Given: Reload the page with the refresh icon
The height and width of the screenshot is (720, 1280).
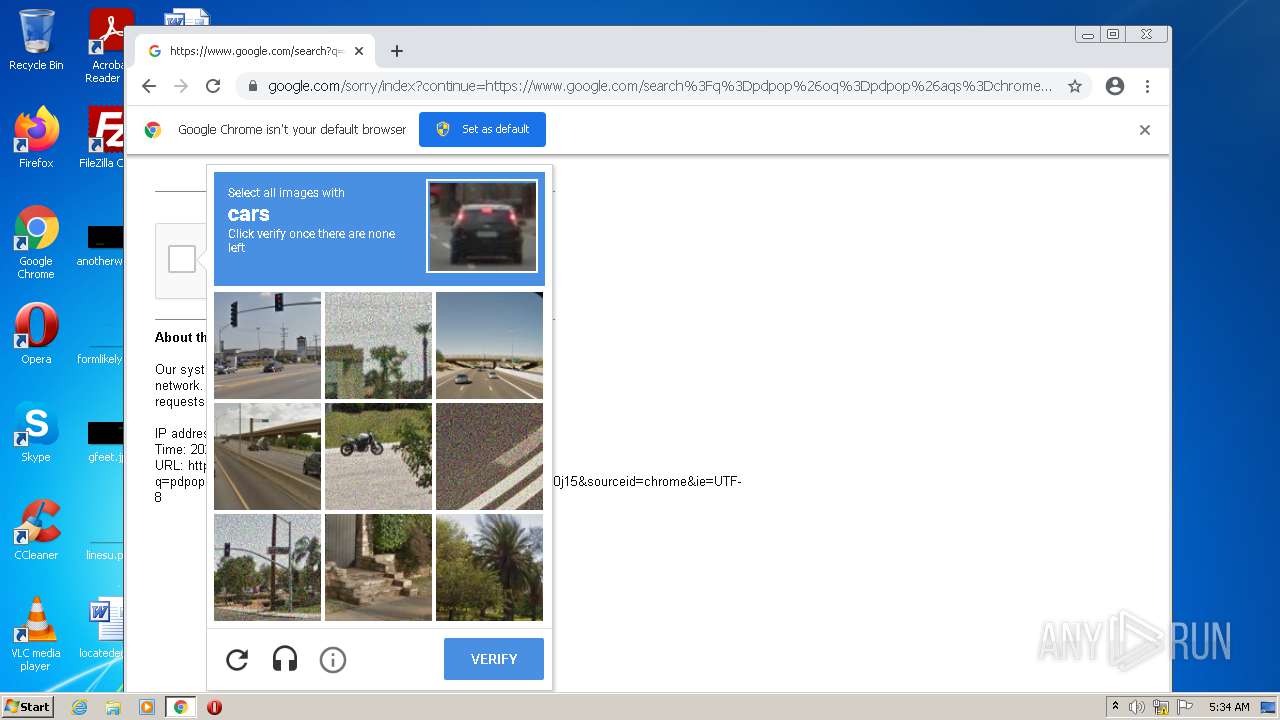Looking at the screenshot, I should (213, 86).
